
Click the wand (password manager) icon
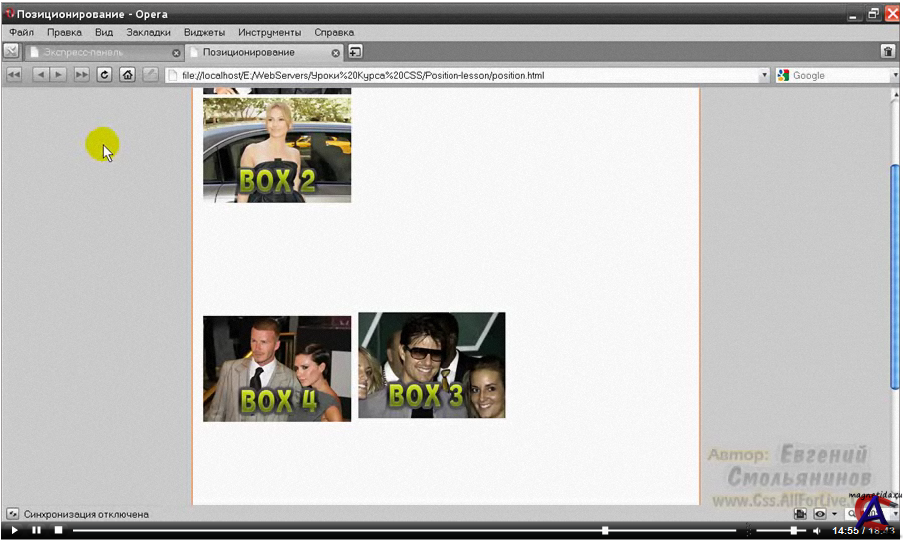[x=150, y=75]
